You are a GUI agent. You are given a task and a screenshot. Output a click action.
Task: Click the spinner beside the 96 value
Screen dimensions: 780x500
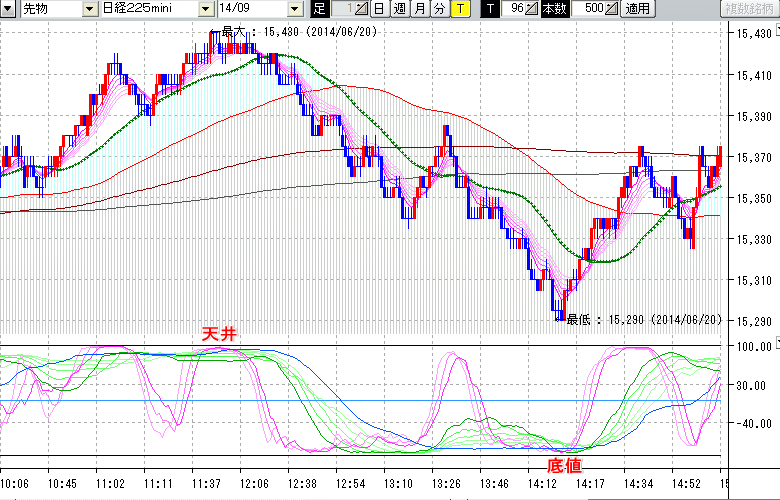[531, 9]
